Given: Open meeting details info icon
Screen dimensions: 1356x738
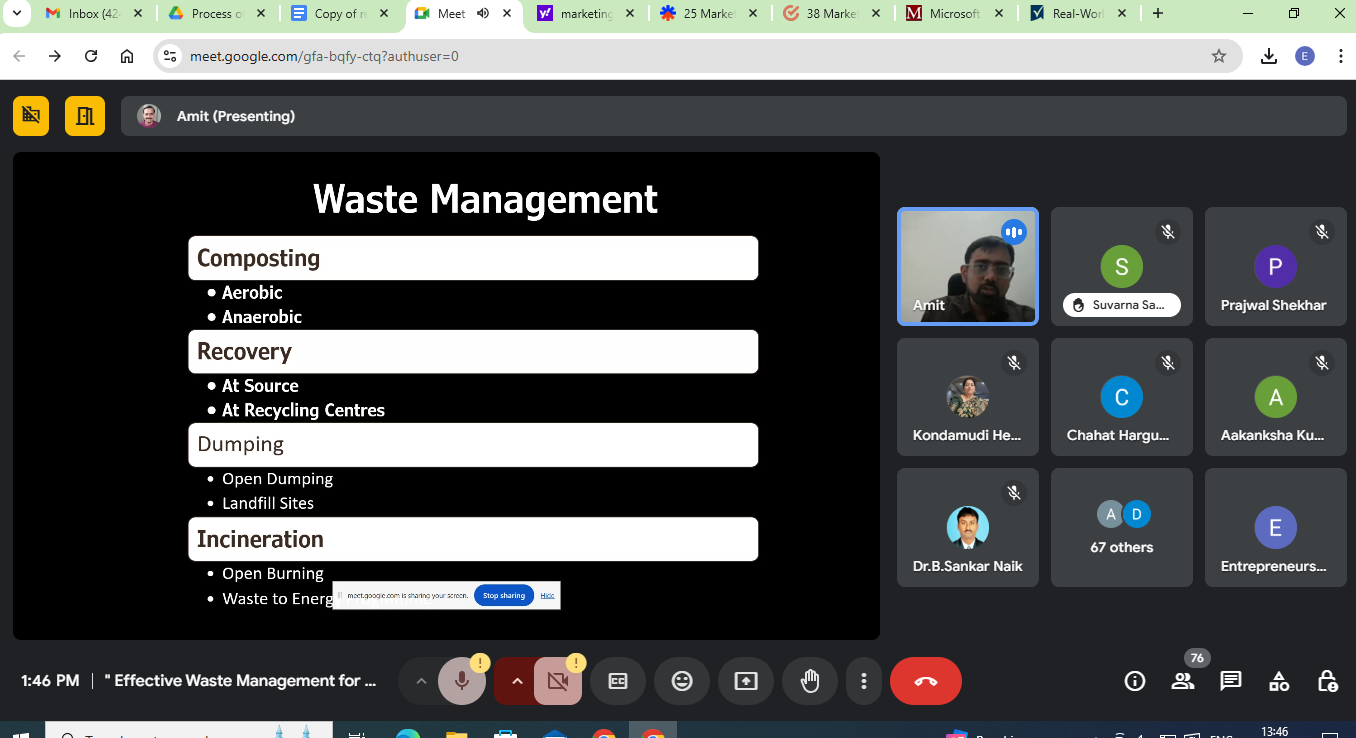Looking at the screenshot, I should (x=1135, y=681).
